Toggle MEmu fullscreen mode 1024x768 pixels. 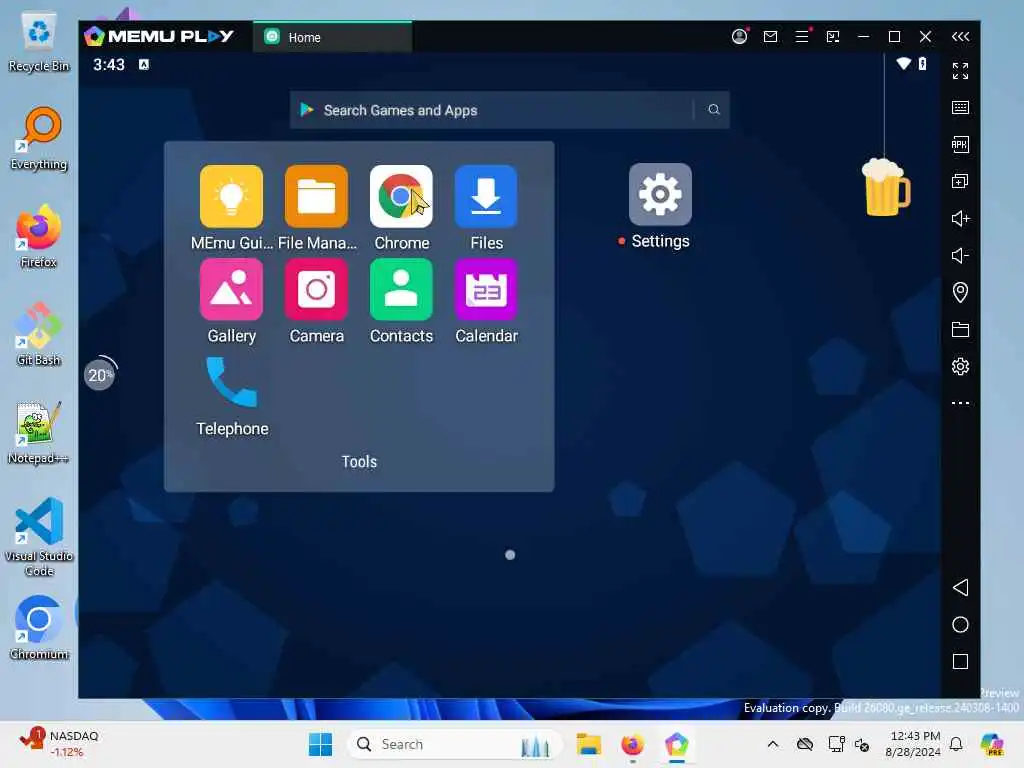(960, 71)
